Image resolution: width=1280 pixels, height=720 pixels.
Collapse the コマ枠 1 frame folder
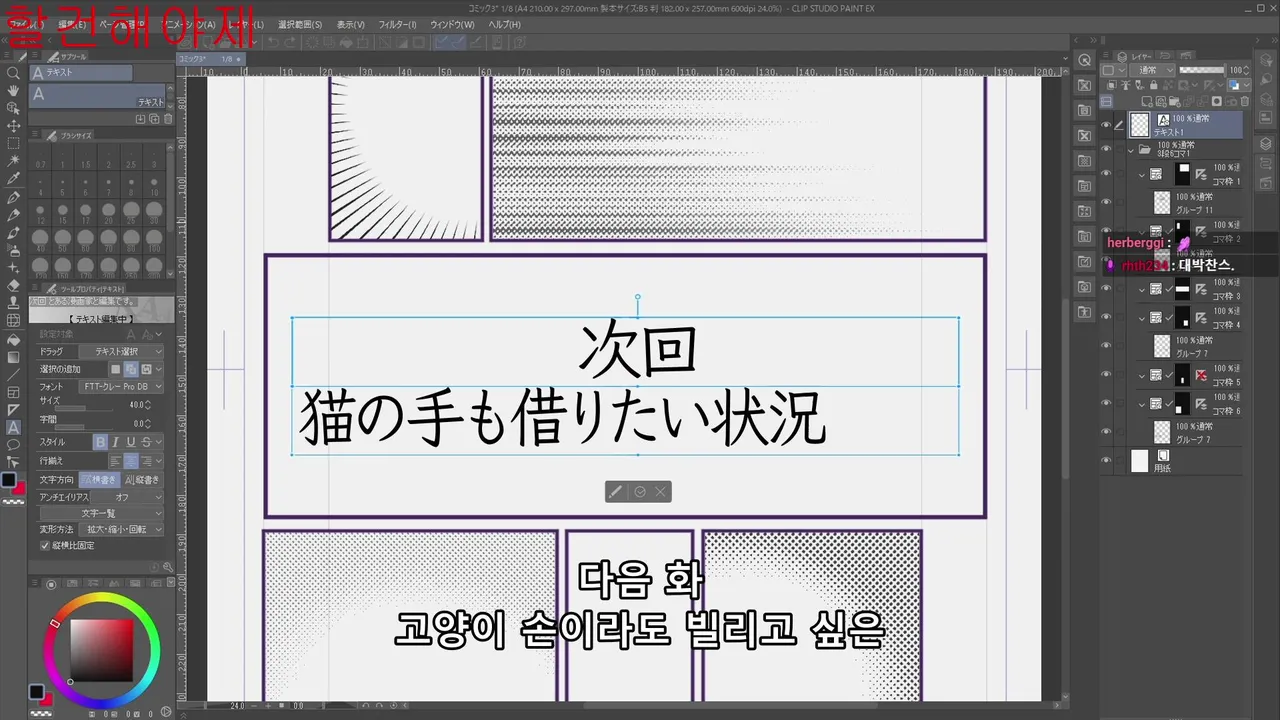click(x=1142, y=174)
